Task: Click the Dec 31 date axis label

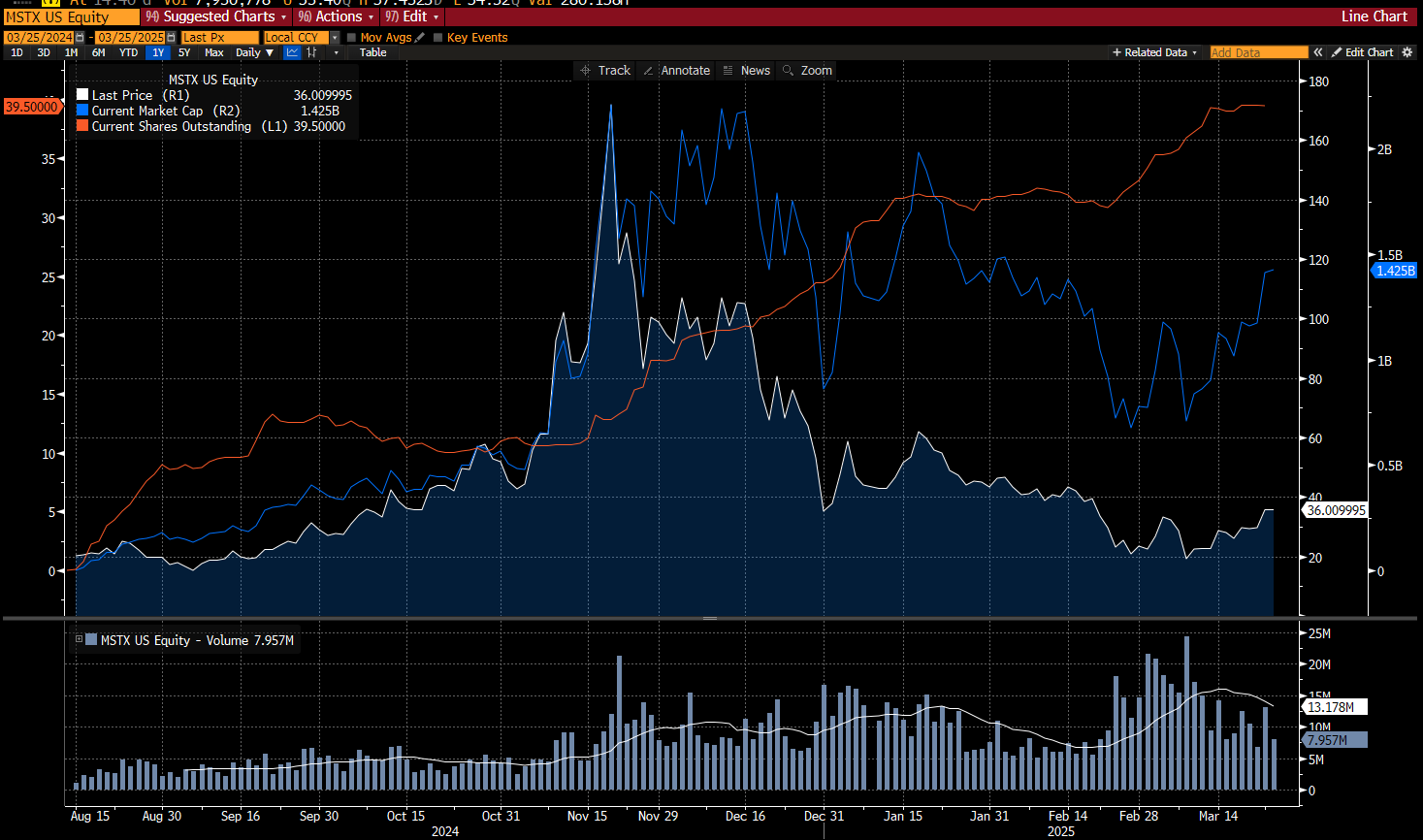Action: (x=824, y=816)
